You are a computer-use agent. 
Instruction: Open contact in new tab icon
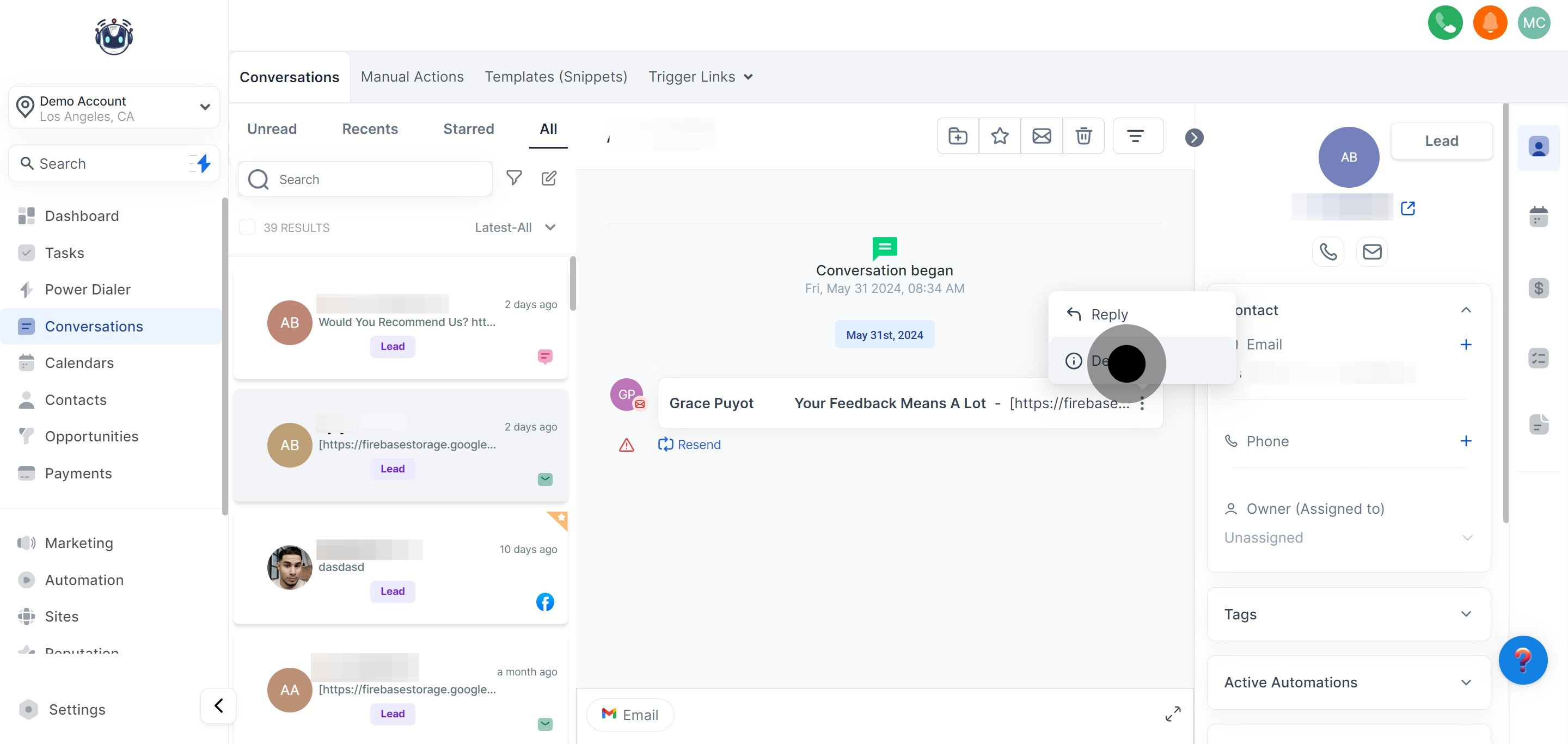tap(1407, 208)
